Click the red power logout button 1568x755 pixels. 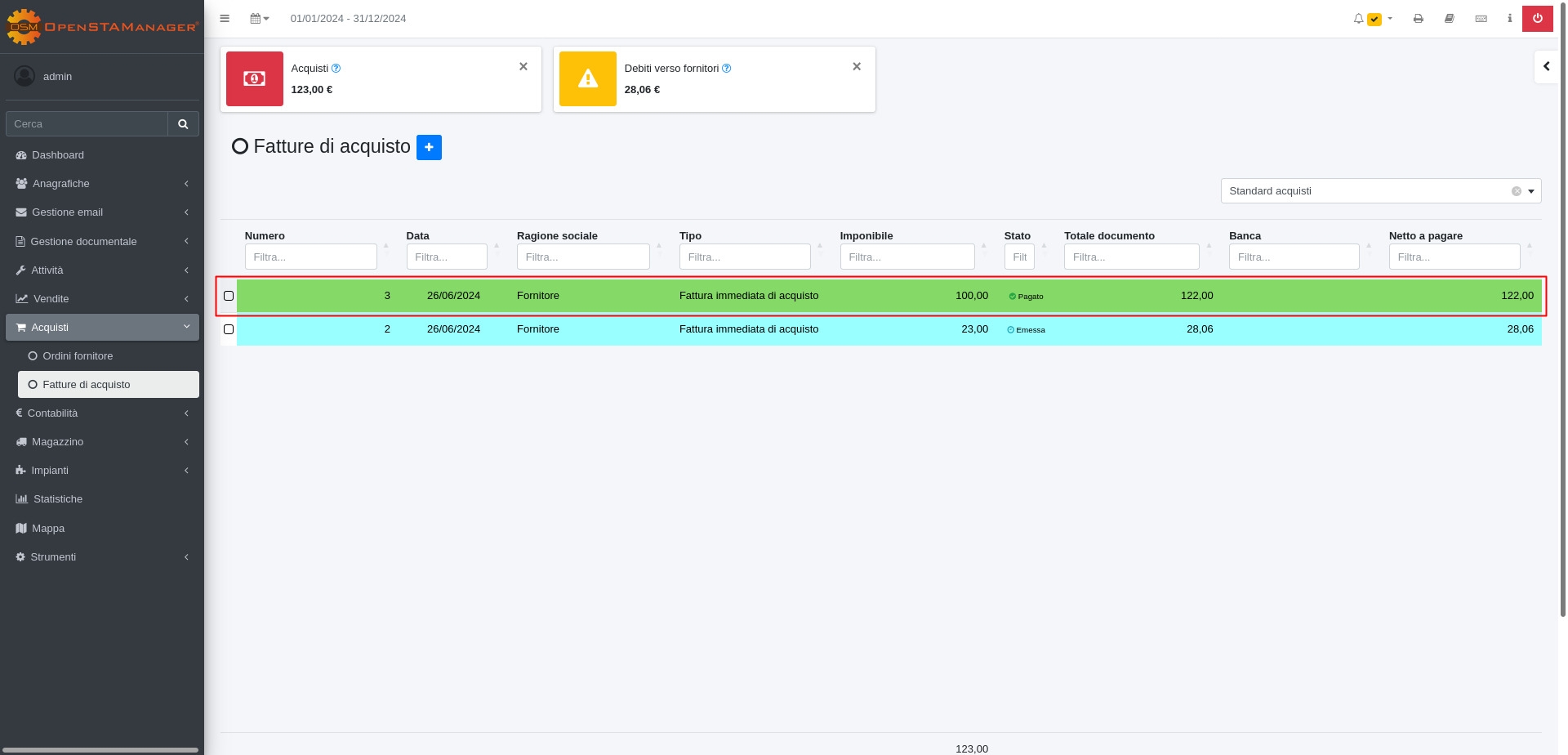(1537, 18)
